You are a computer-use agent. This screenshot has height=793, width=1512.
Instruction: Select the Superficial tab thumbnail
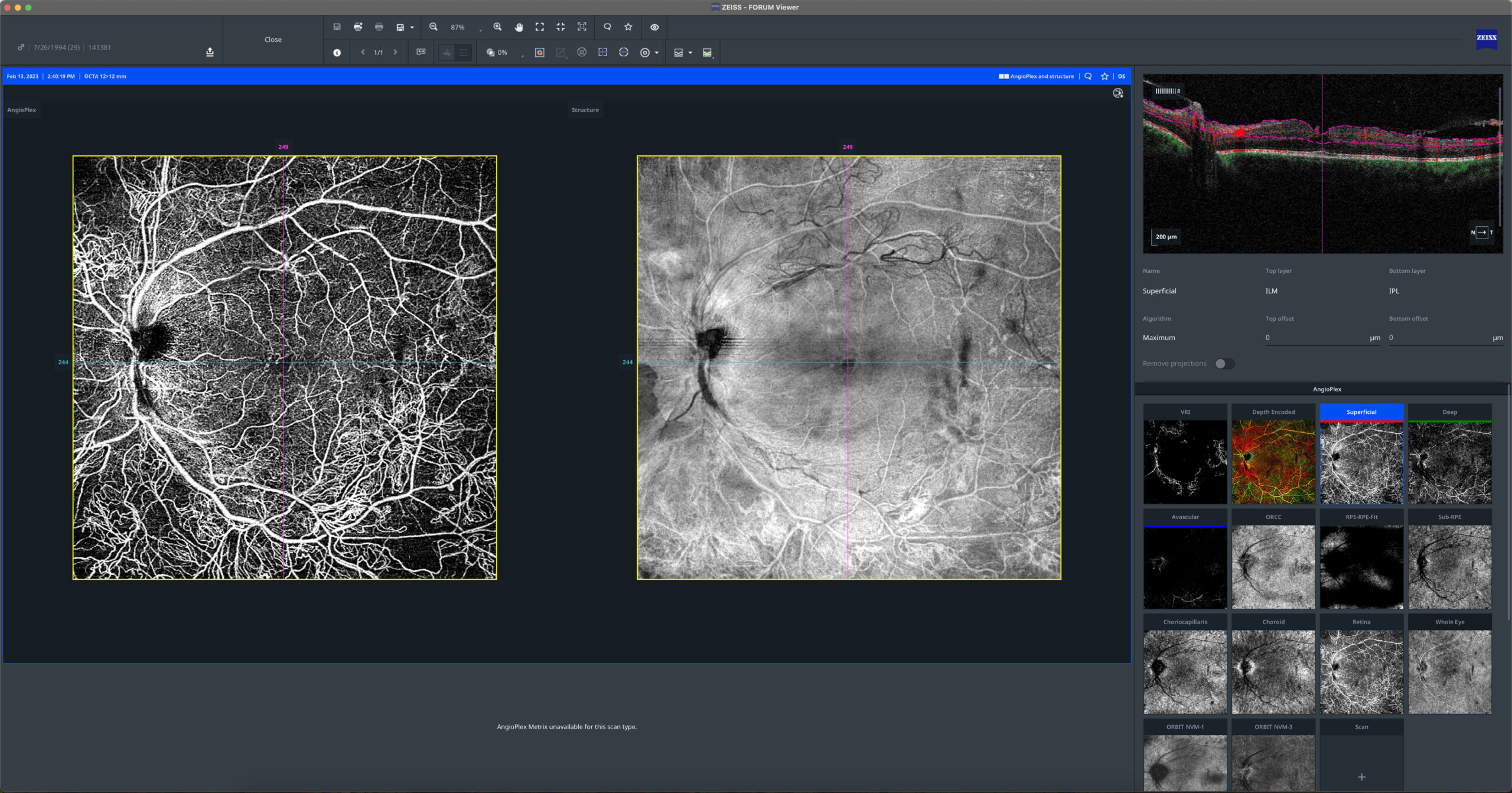pos(1361,454)
